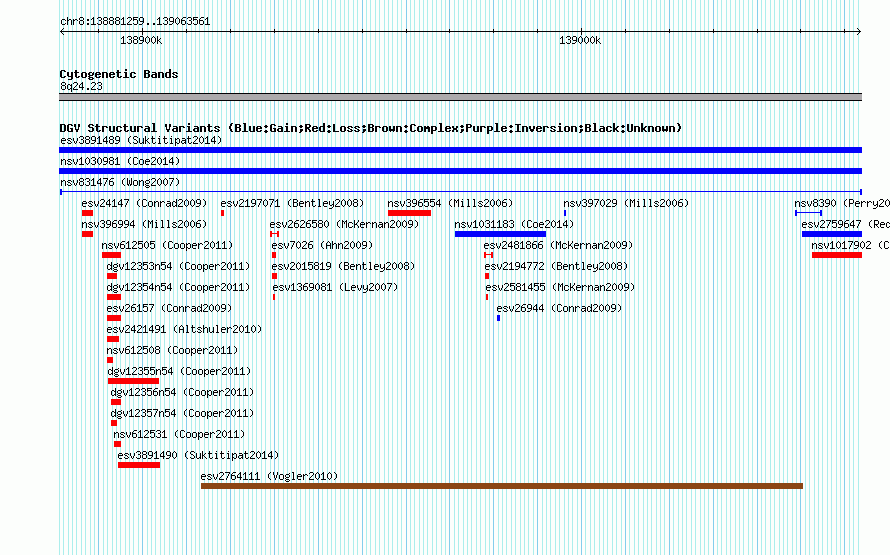Click dgv12353n54 (Cooper2011) label
Viewport: 890px width, 555px height.
[178, 266]
